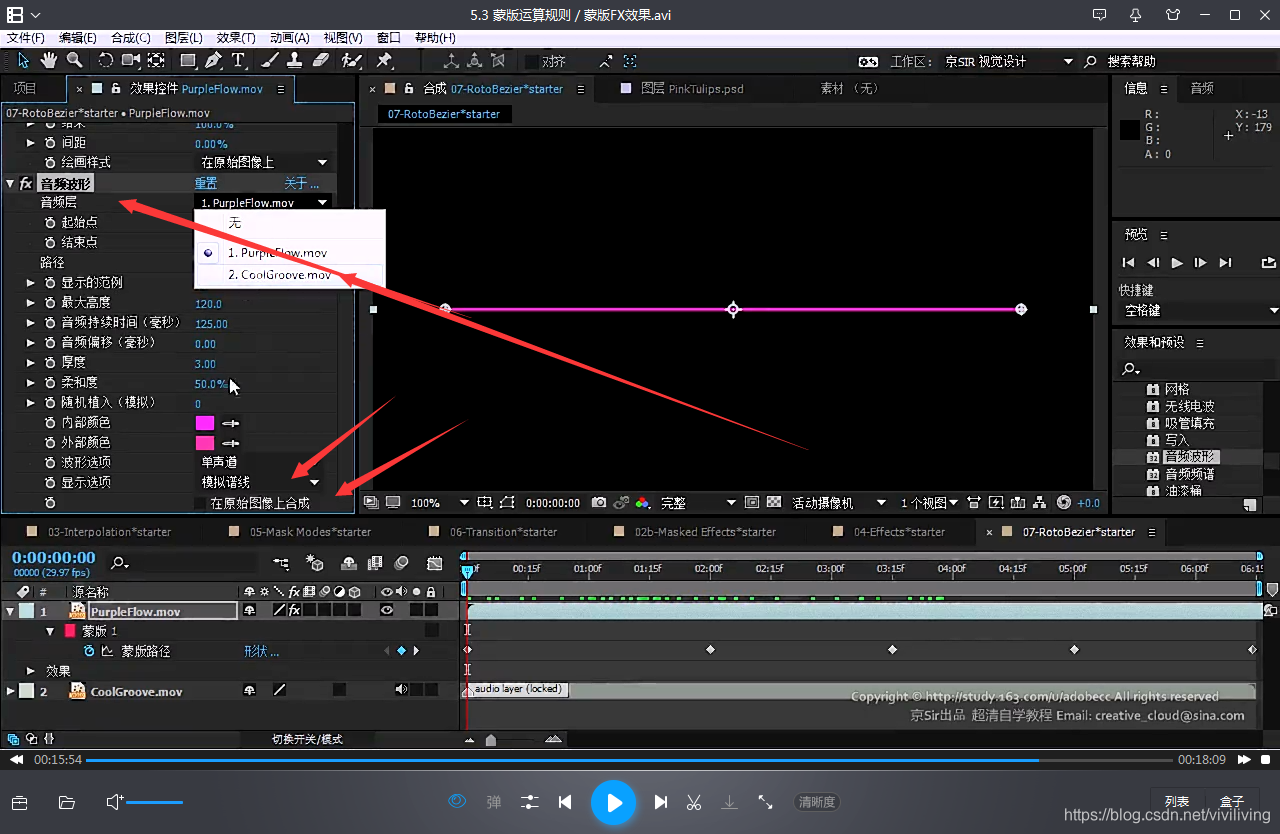1280x834 pixels.
Task: Click the show channel RGB icon
Action: pyautogui.click(x=643, y=502)
